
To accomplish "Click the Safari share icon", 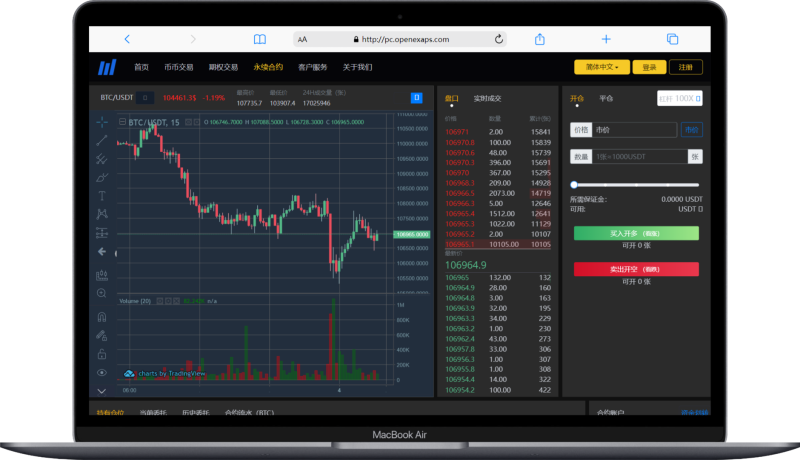I will (x=540, y=39).
